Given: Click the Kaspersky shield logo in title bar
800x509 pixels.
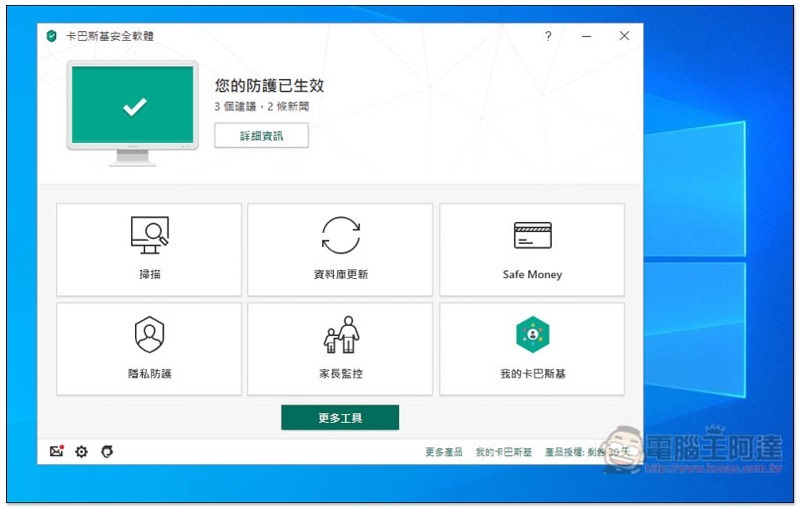Looking at the screenshot, I should pyautogui.click(x=52, y=36).
